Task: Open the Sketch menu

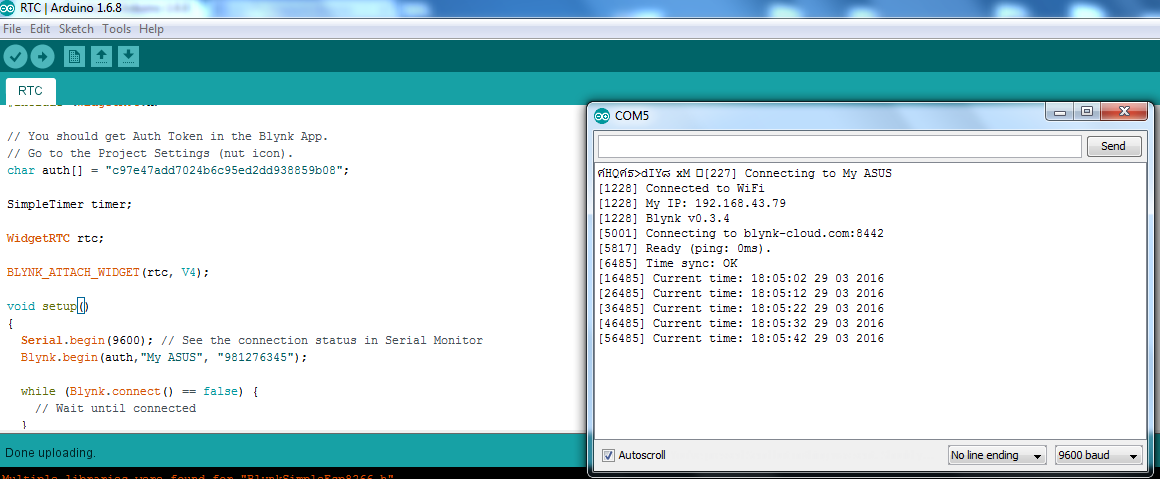Action: (76, 29)
